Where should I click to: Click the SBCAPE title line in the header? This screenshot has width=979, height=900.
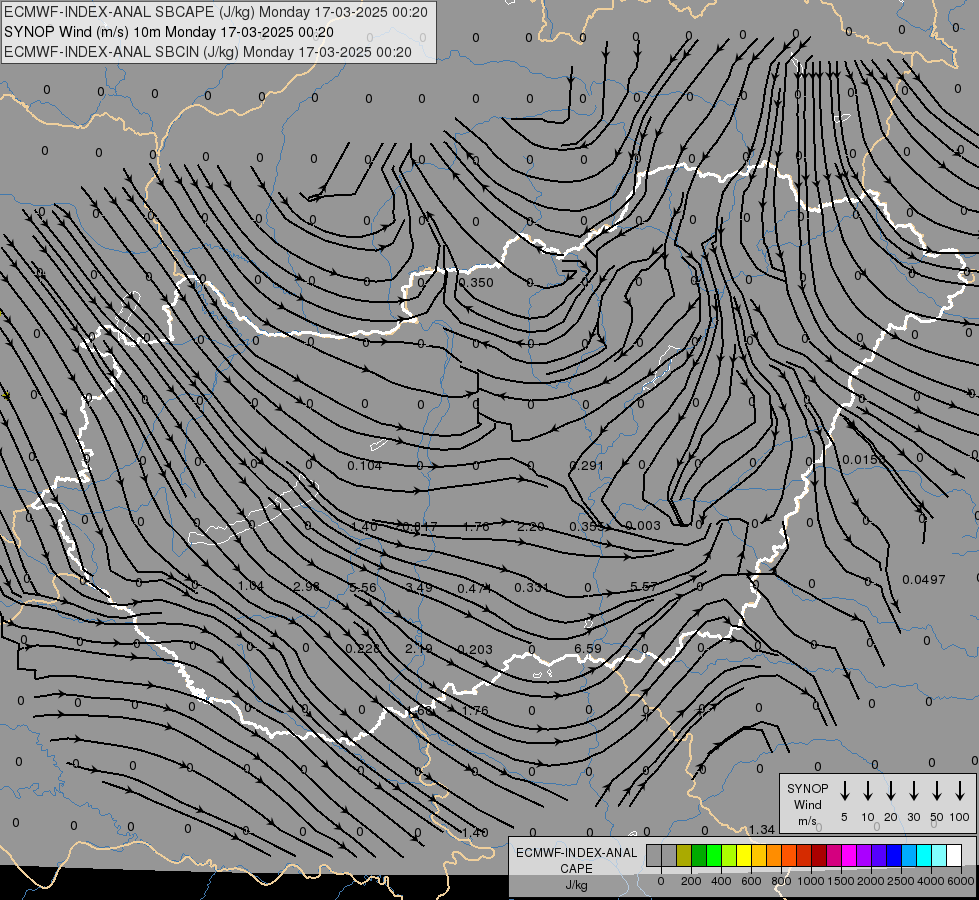coord(216,12)
